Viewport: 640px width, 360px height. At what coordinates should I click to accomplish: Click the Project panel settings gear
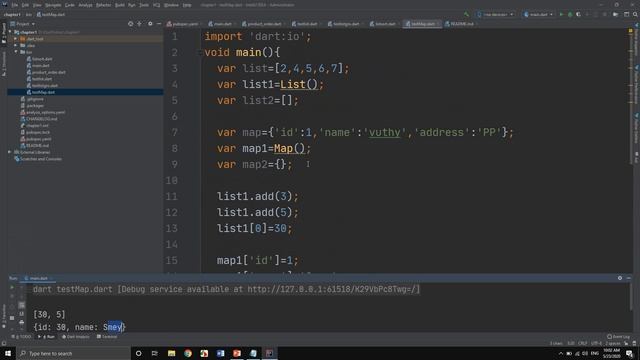click(x=150, y=24)
